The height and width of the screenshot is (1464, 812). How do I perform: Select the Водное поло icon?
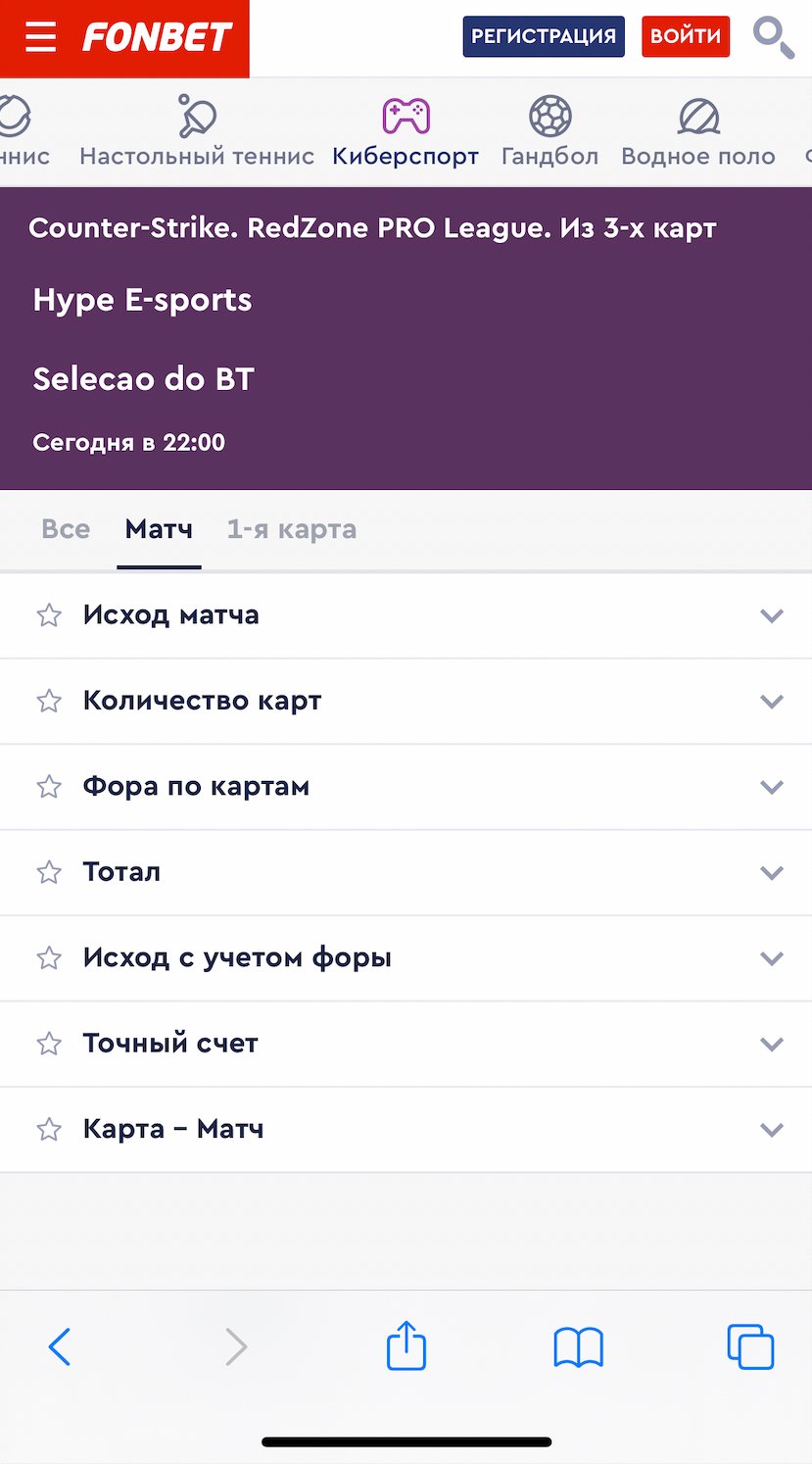(x=698, y=118)
